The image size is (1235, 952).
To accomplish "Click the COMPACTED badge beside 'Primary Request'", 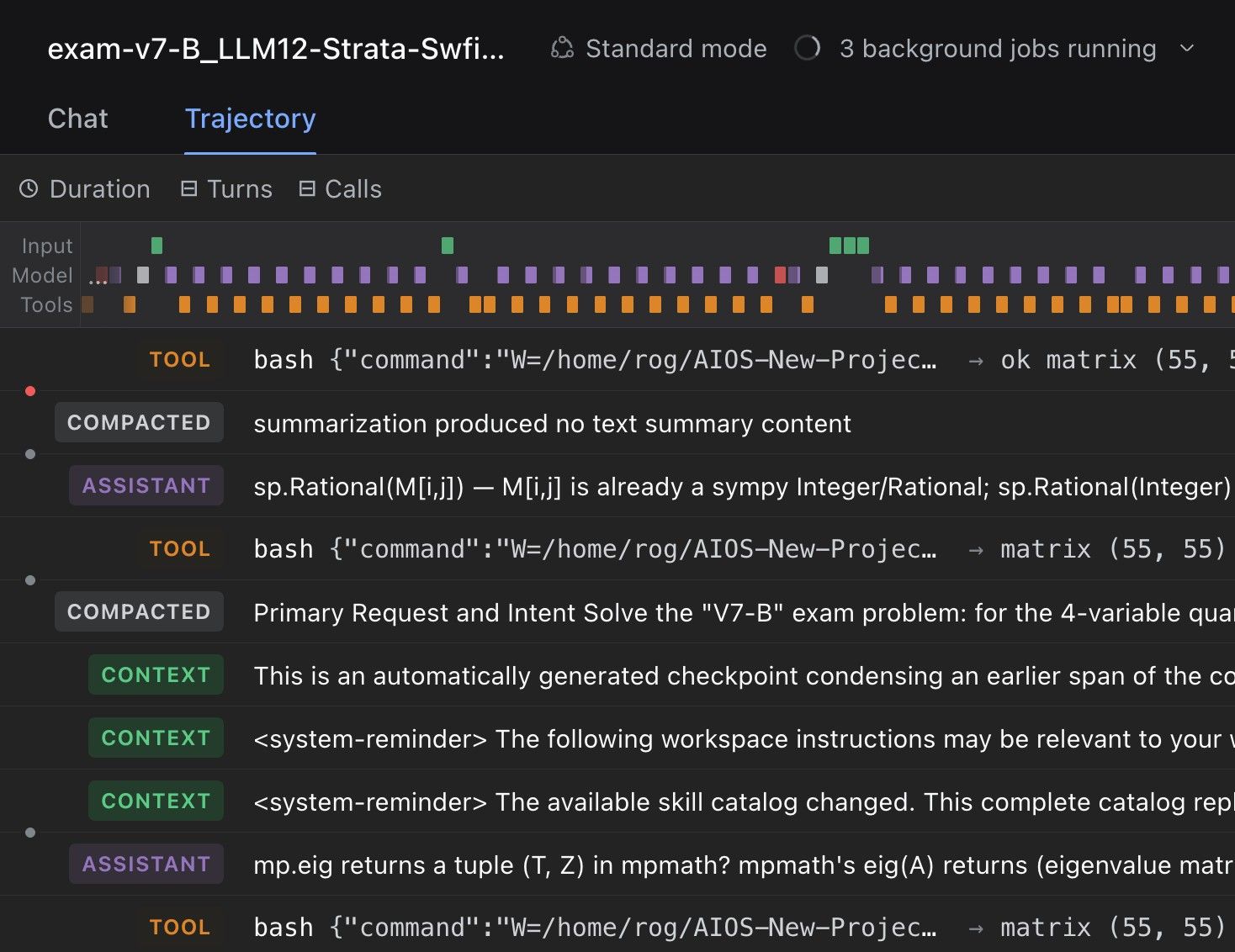I will pos(139,611).
